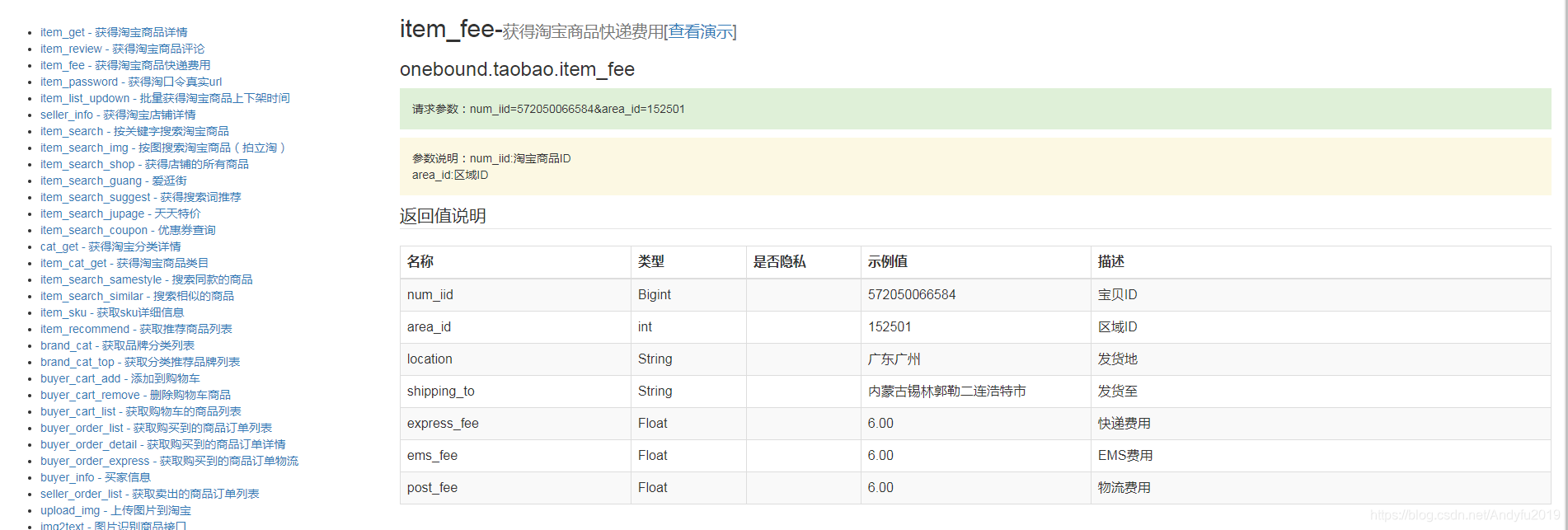Open the seller_order_list link
The image size is (1568, 530).
[x=150, y=494]
